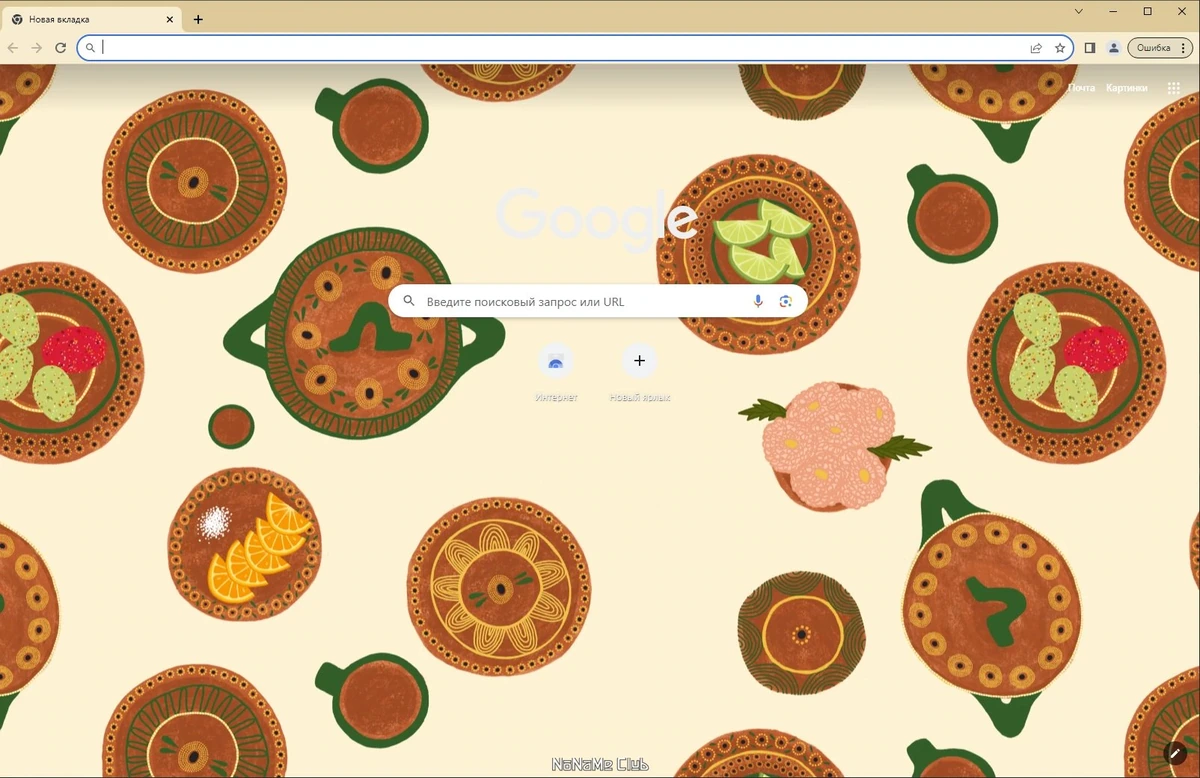Customize Chrome with the pencil icon

tap(1177, 754)
